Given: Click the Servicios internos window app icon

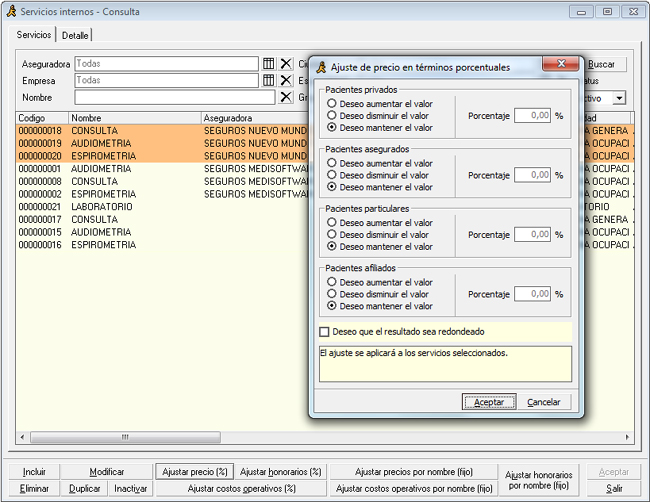Looking at the screenshot, I should 11,12.
